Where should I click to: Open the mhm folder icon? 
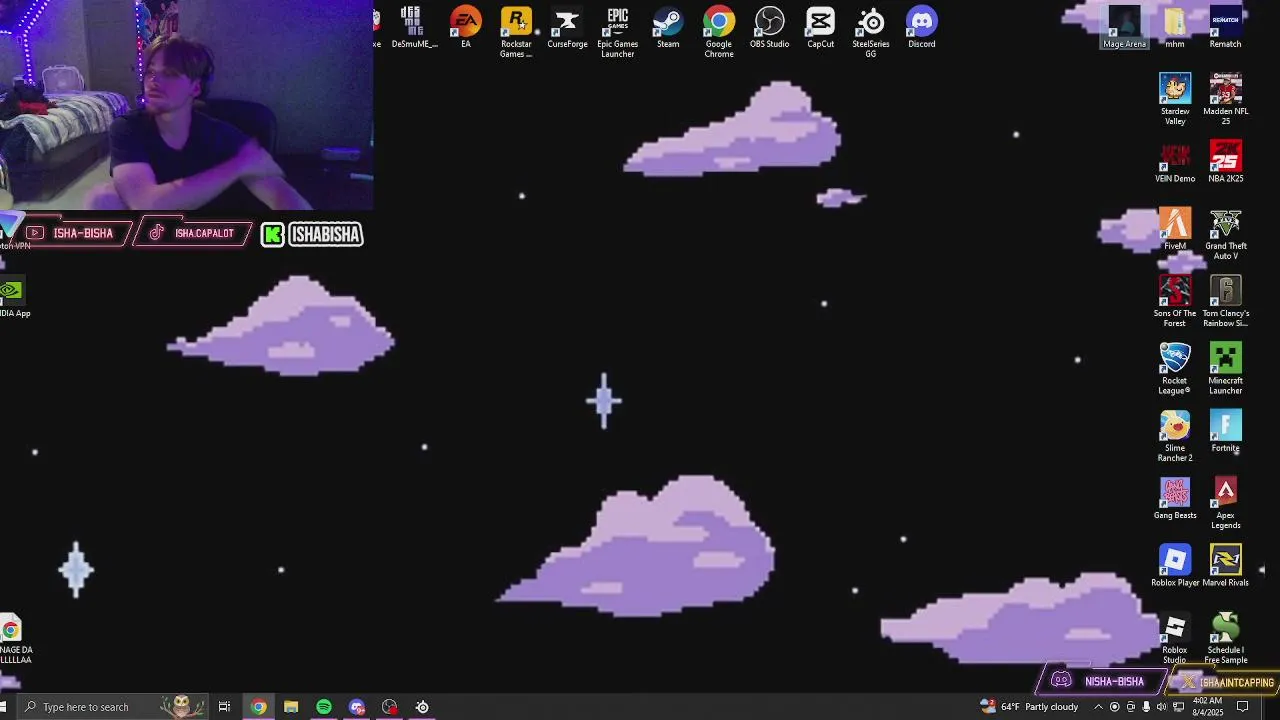(1175, 28)
